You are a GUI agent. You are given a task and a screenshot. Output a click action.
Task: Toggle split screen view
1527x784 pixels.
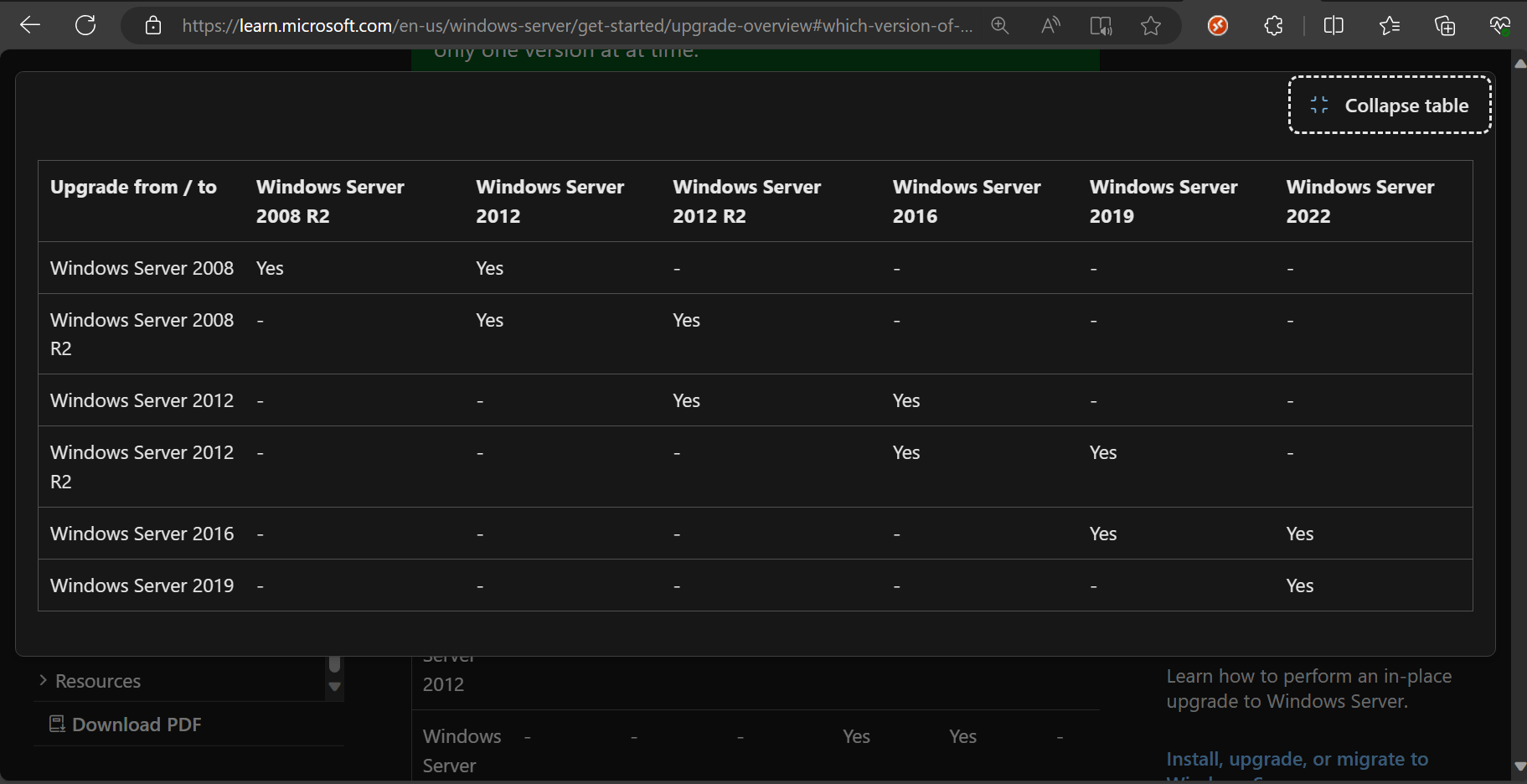pos(1334,26)
